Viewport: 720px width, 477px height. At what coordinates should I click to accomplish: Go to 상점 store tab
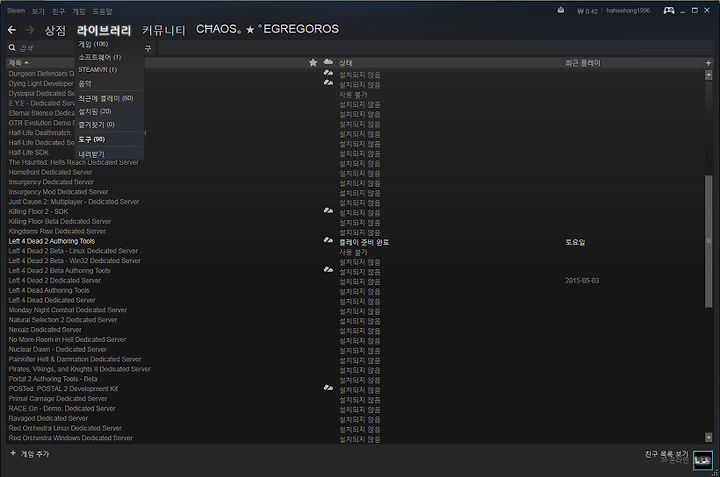coord(55,31)
